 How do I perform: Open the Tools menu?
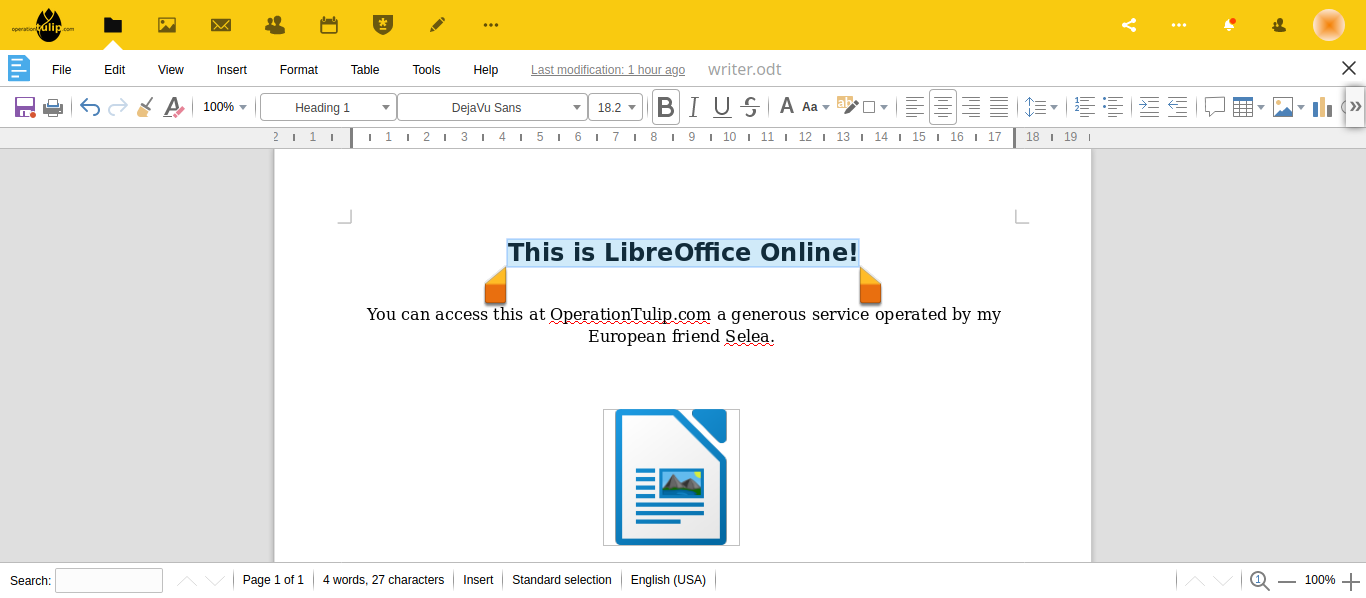427,70
